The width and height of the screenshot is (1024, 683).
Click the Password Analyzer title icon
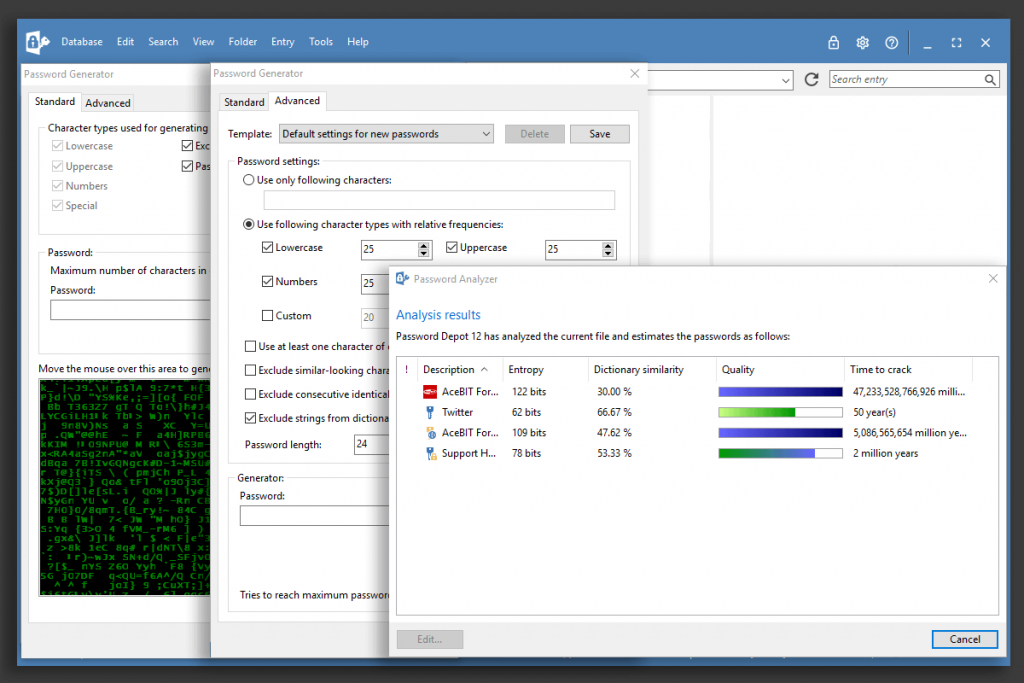pos(402,279)
